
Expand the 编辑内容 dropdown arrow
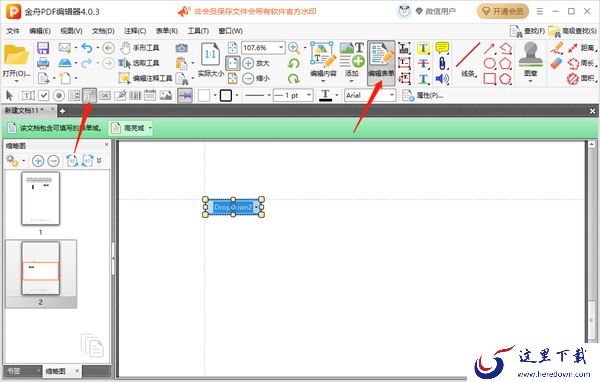tap(323, 81)
